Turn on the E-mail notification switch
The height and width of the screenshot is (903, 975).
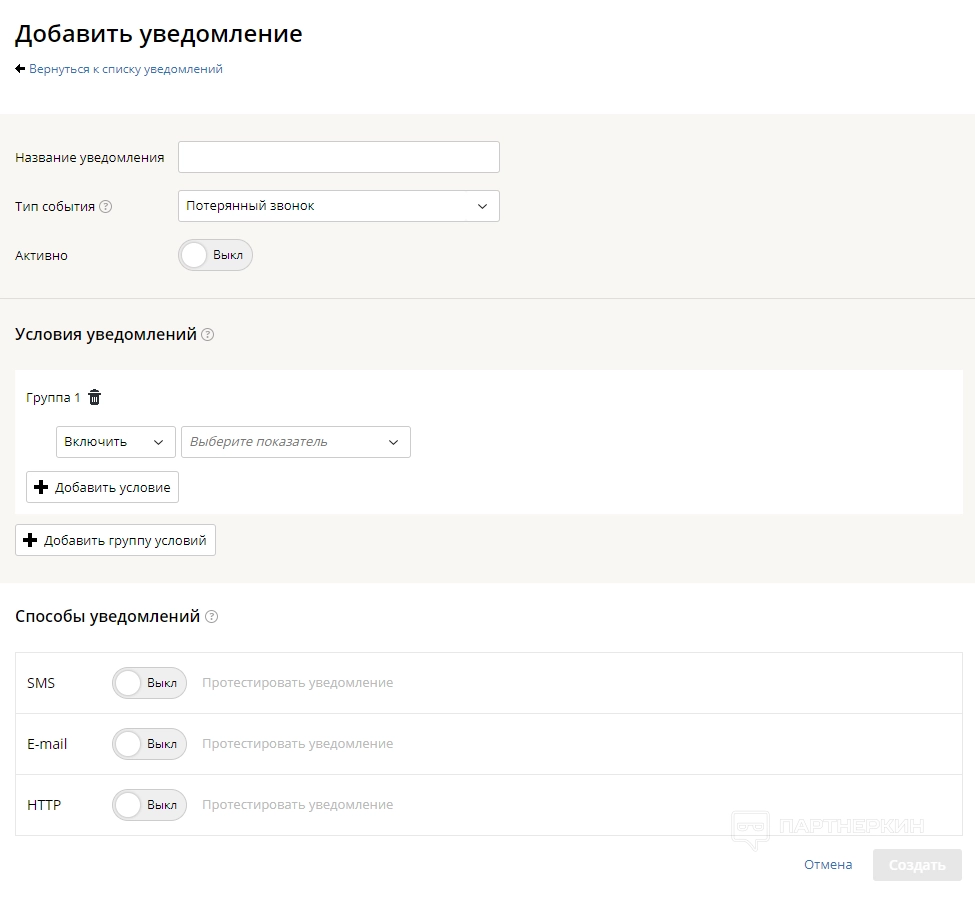coord(149,744)
